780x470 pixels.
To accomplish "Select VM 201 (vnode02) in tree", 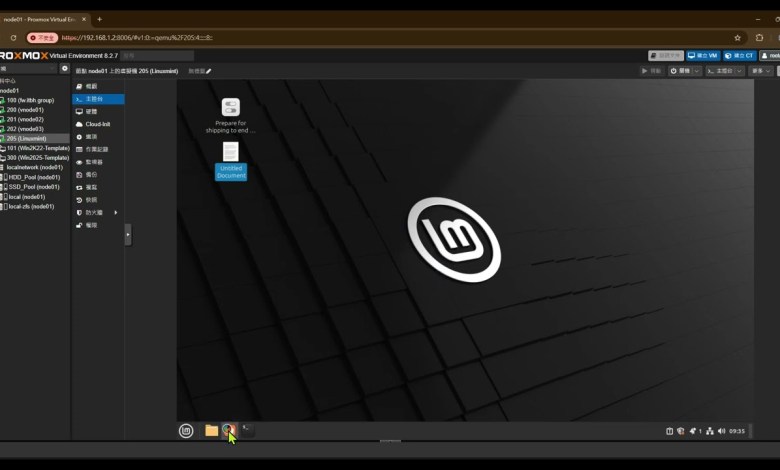I will pyautogui.click(x=35, y=119).
